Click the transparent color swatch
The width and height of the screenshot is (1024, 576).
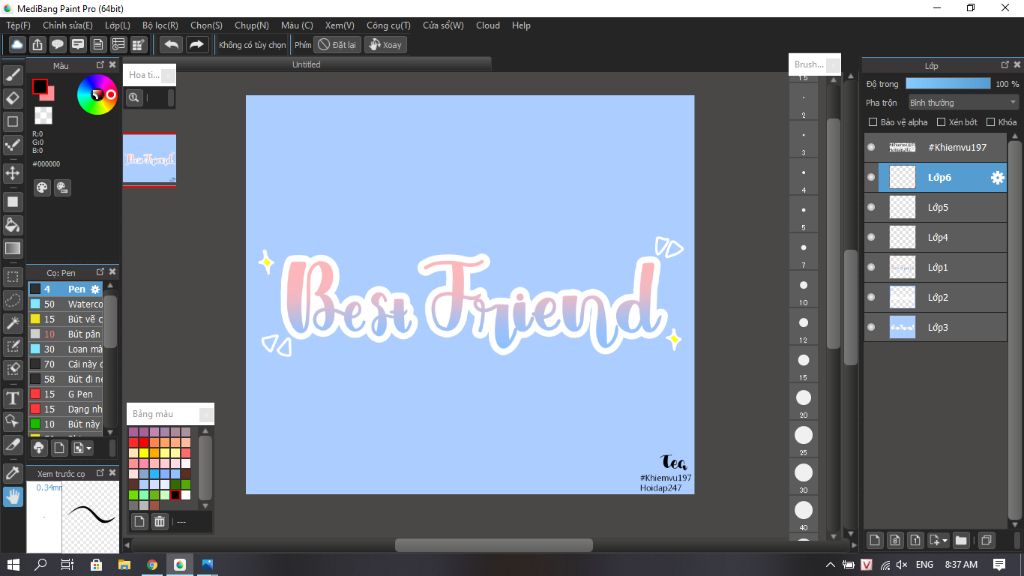(43, 116)
